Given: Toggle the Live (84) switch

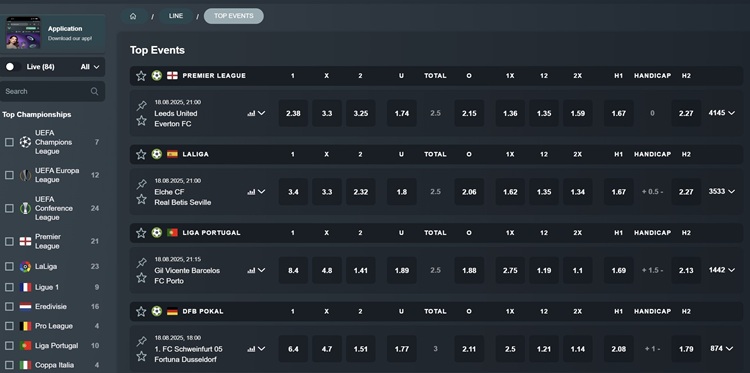Looking at the screenshot, I should (12, 67).
